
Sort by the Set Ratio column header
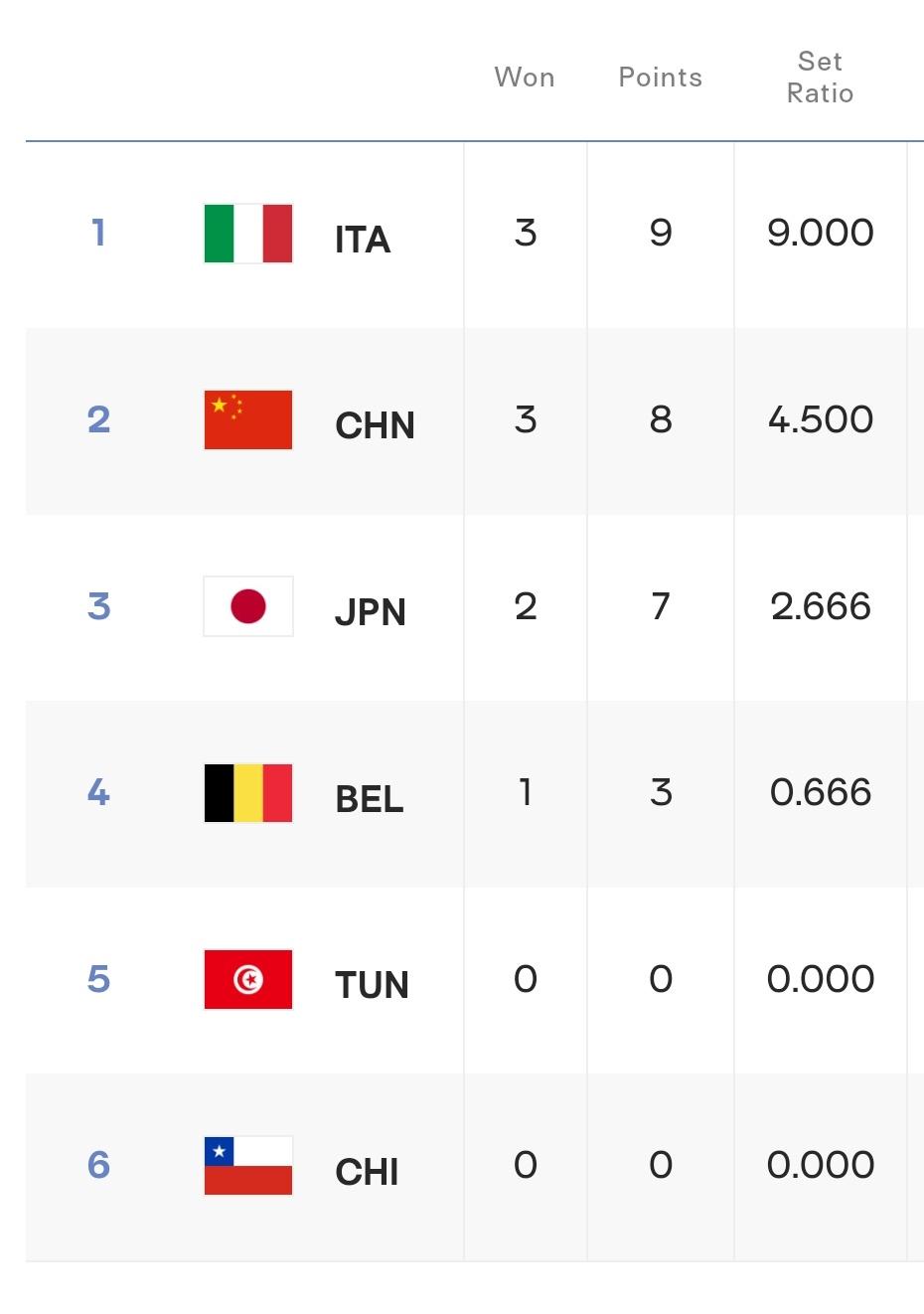(x=821, y=78)
